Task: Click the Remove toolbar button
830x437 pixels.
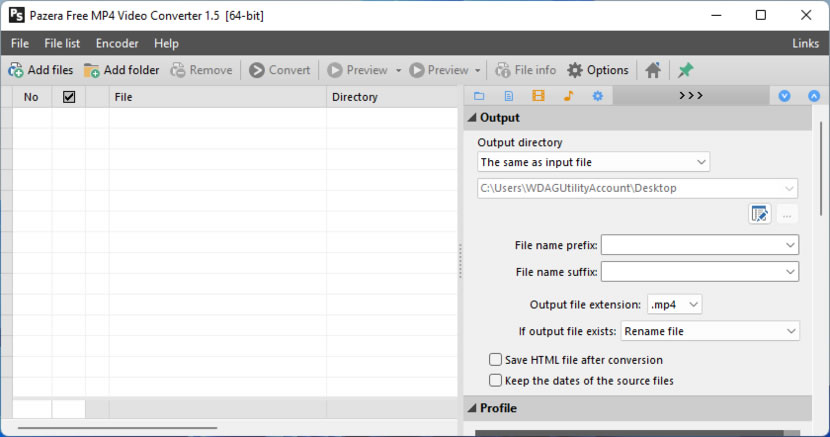Action: (202, 70)
